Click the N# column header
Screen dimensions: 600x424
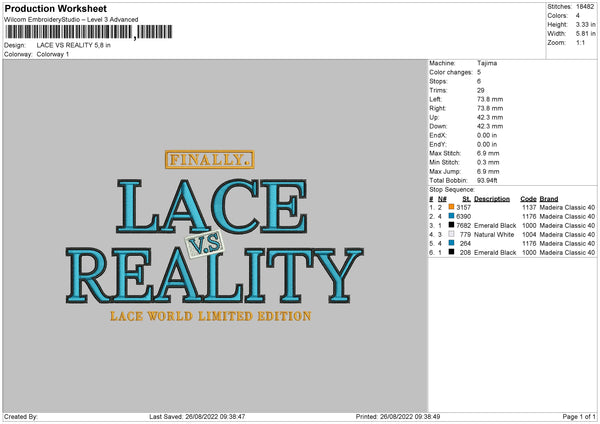click(442, 199)
